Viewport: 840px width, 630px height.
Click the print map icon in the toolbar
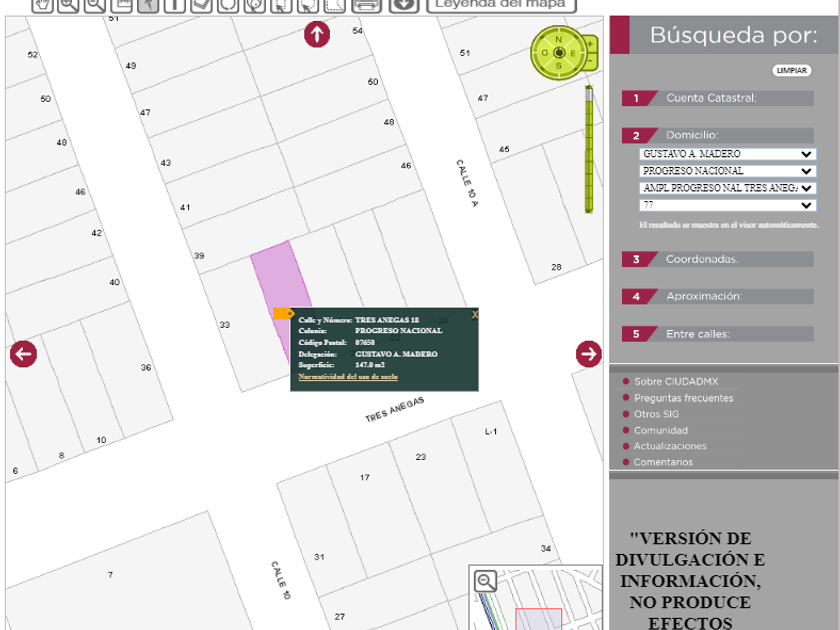(x=367, y=4)
